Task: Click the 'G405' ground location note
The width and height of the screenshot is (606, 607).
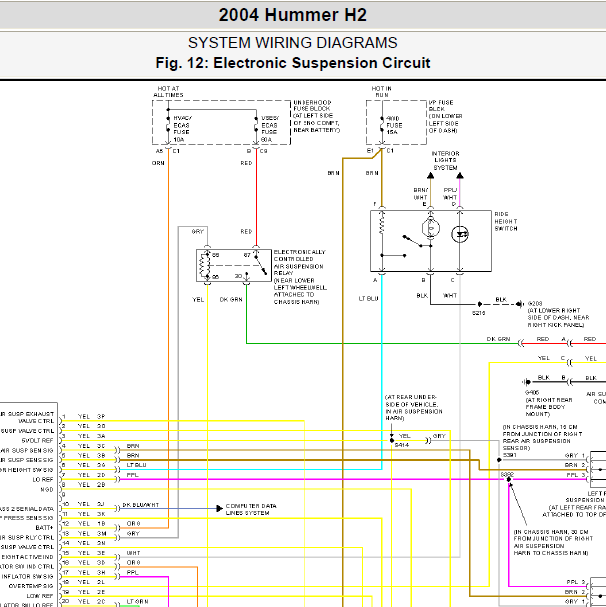Action: click(548, 403)
